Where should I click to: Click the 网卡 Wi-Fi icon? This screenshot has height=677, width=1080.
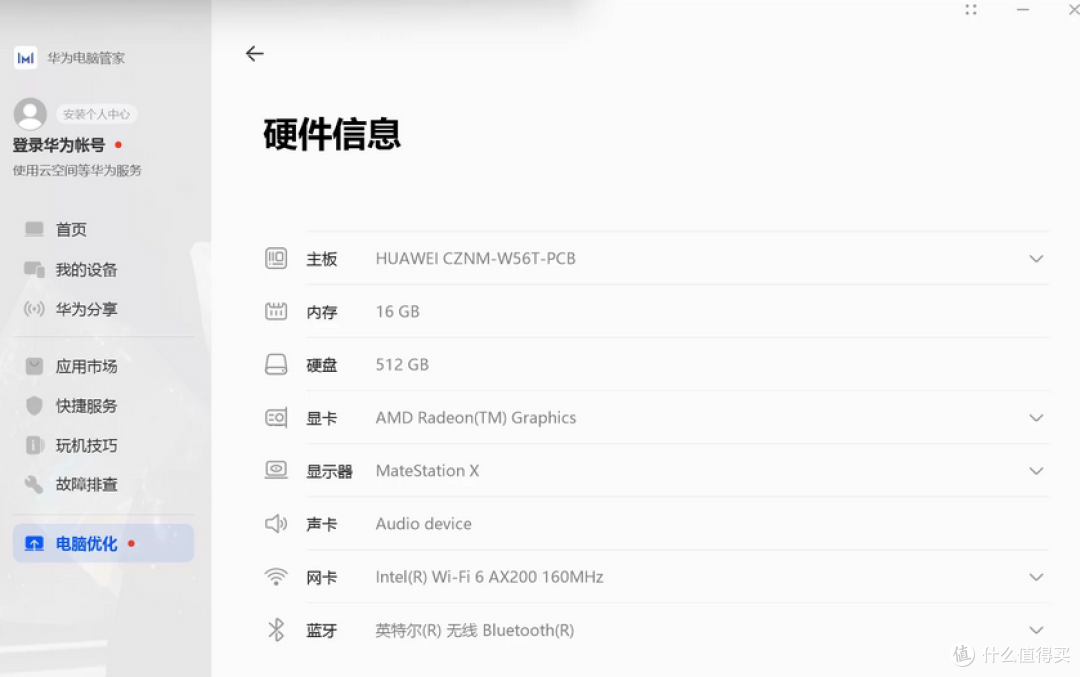click(x=276, y=576)
